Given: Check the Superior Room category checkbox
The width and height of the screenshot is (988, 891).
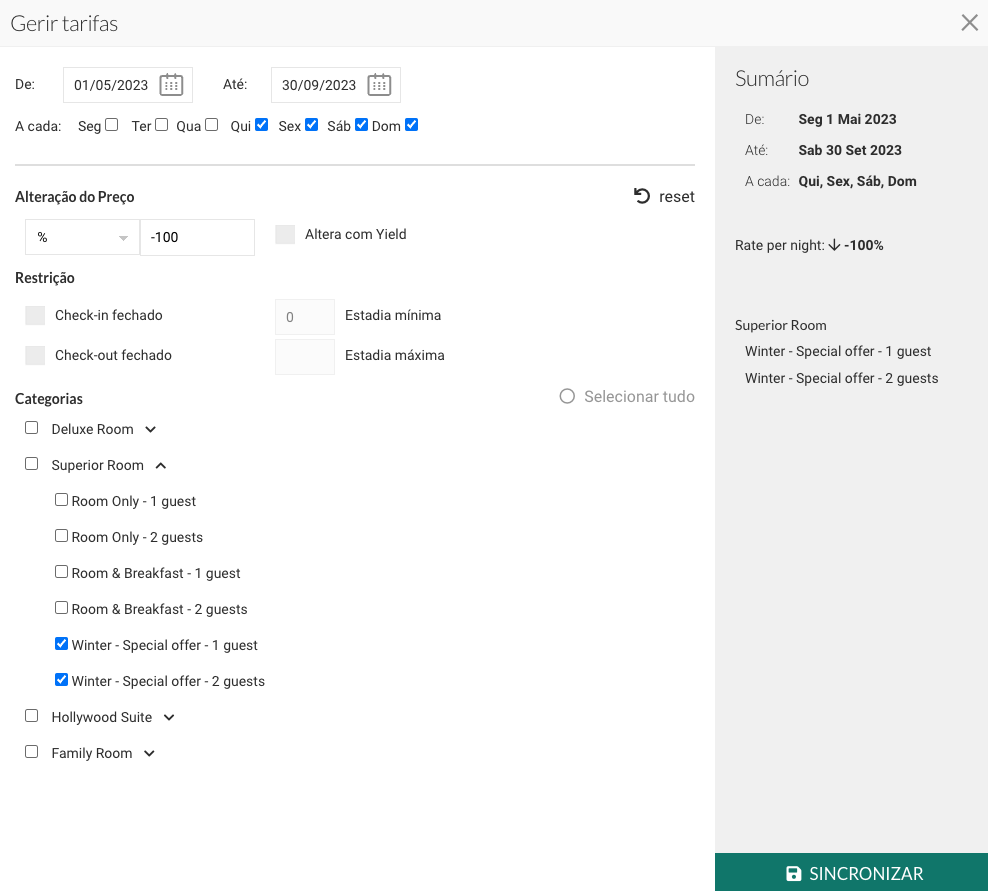Looking at the screenshot, I should [x=32, y=464].
